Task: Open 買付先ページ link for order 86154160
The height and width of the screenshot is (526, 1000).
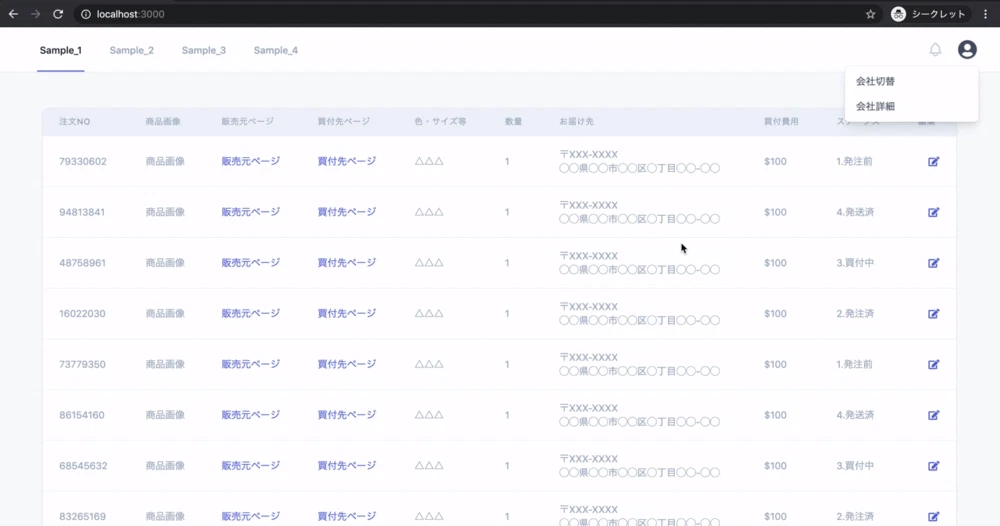Action: point(347,414)
